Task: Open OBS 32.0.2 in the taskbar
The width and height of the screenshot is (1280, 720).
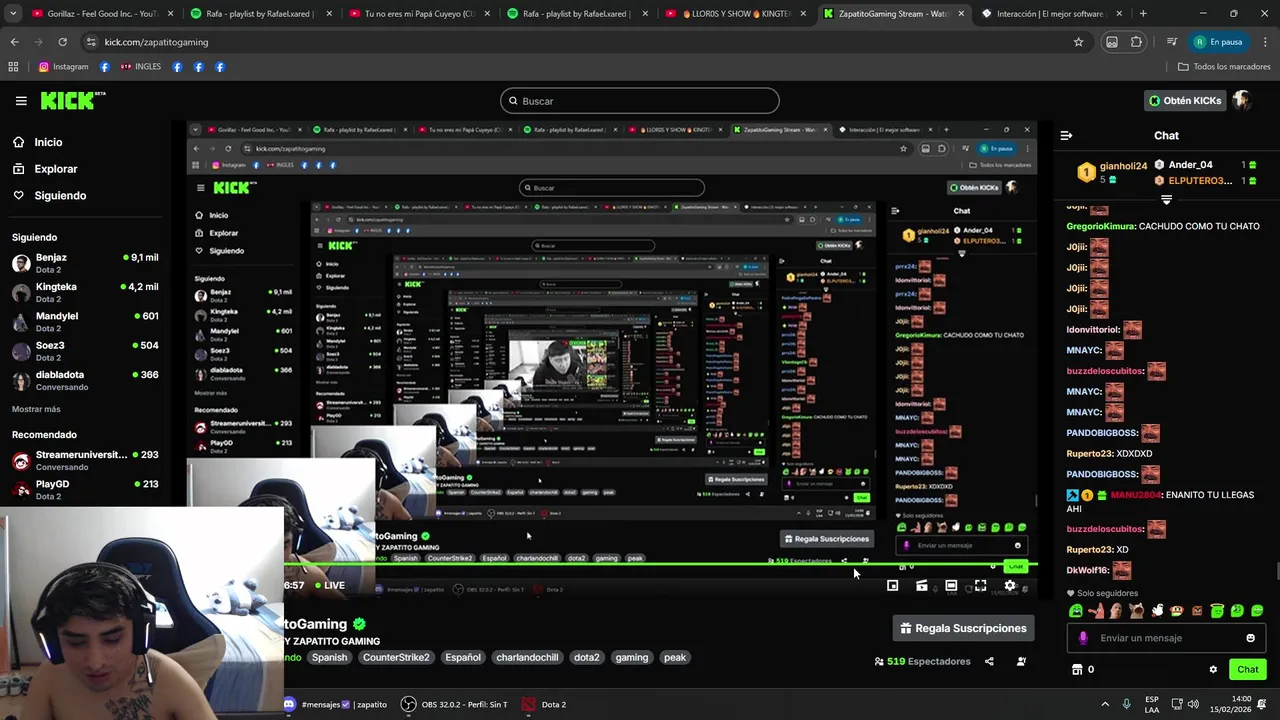Action: pyautogui.click(x=454, y=704)
